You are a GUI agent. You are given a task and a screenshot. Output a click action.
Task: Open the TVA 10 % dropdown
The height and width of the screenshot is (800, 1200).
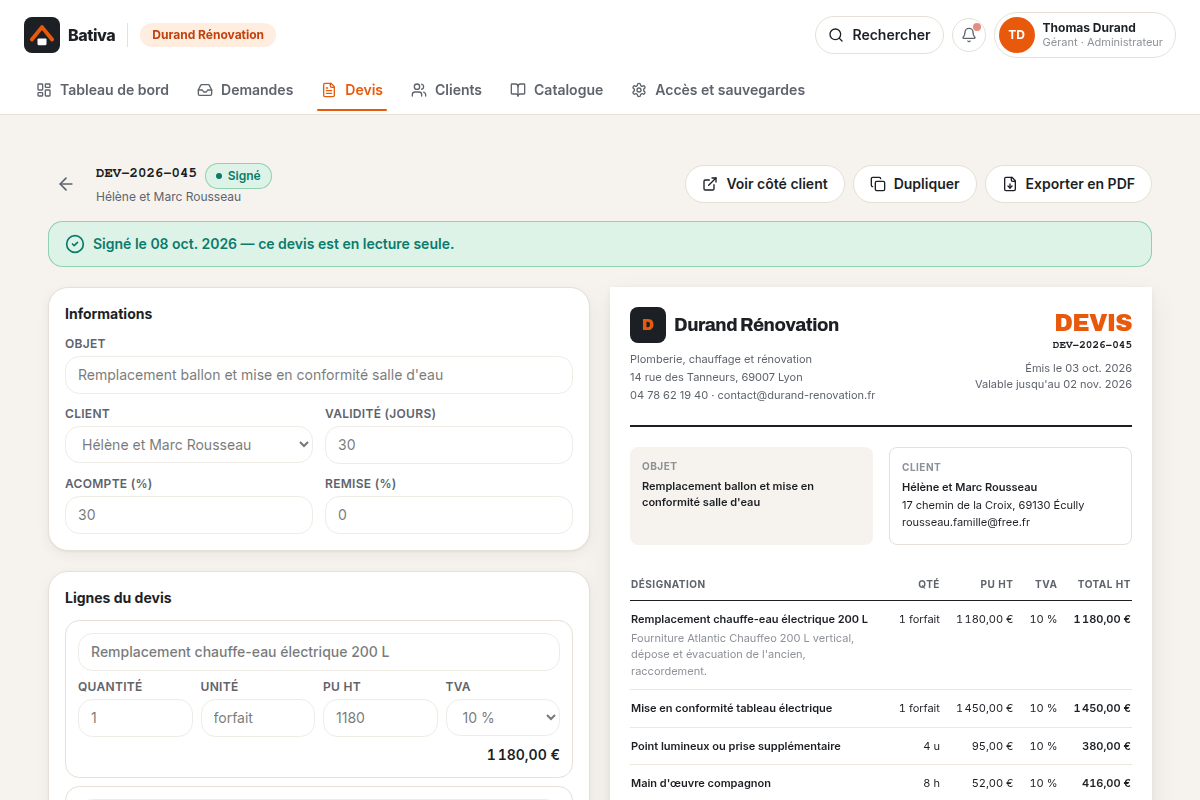[x=503, y=718]
